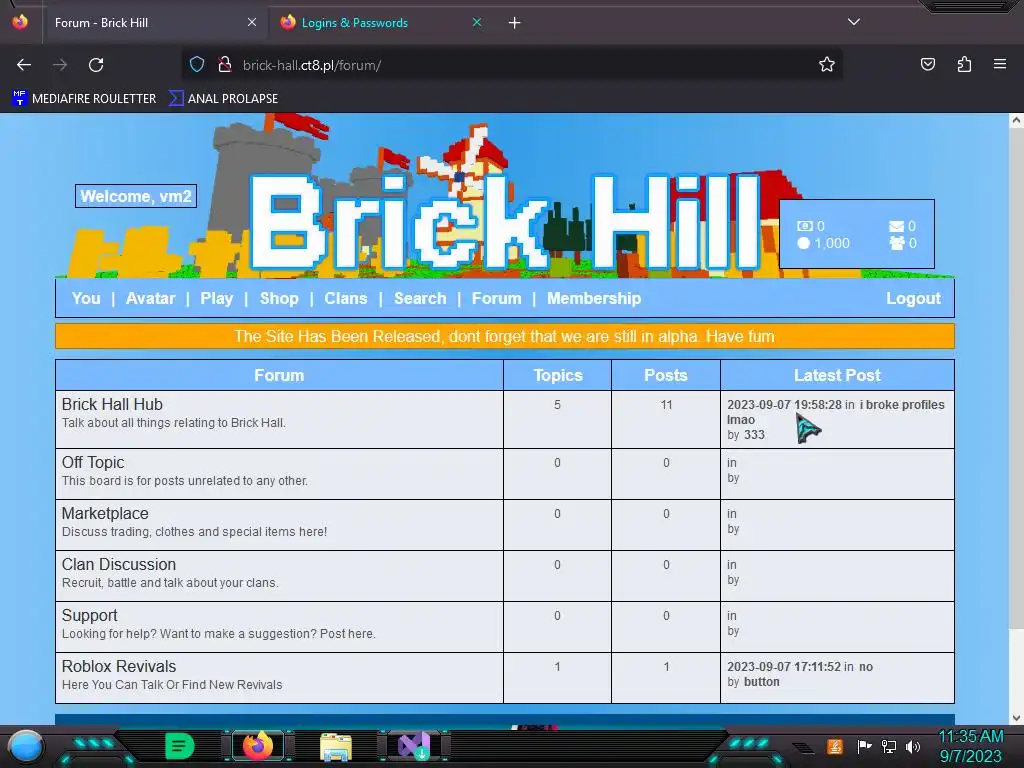Click the Welcome, vm2 label
Screen dimensions: 1024x768
pos(136,197)
